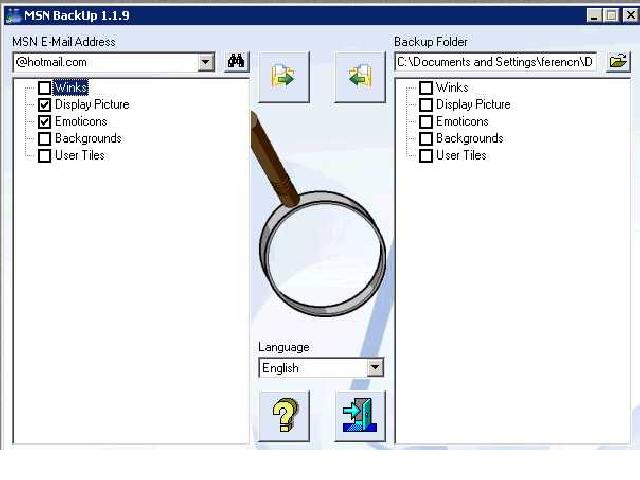Select the Backgrounds label in the right tree
The image size is (640, 480).
[x=469, y=138]
